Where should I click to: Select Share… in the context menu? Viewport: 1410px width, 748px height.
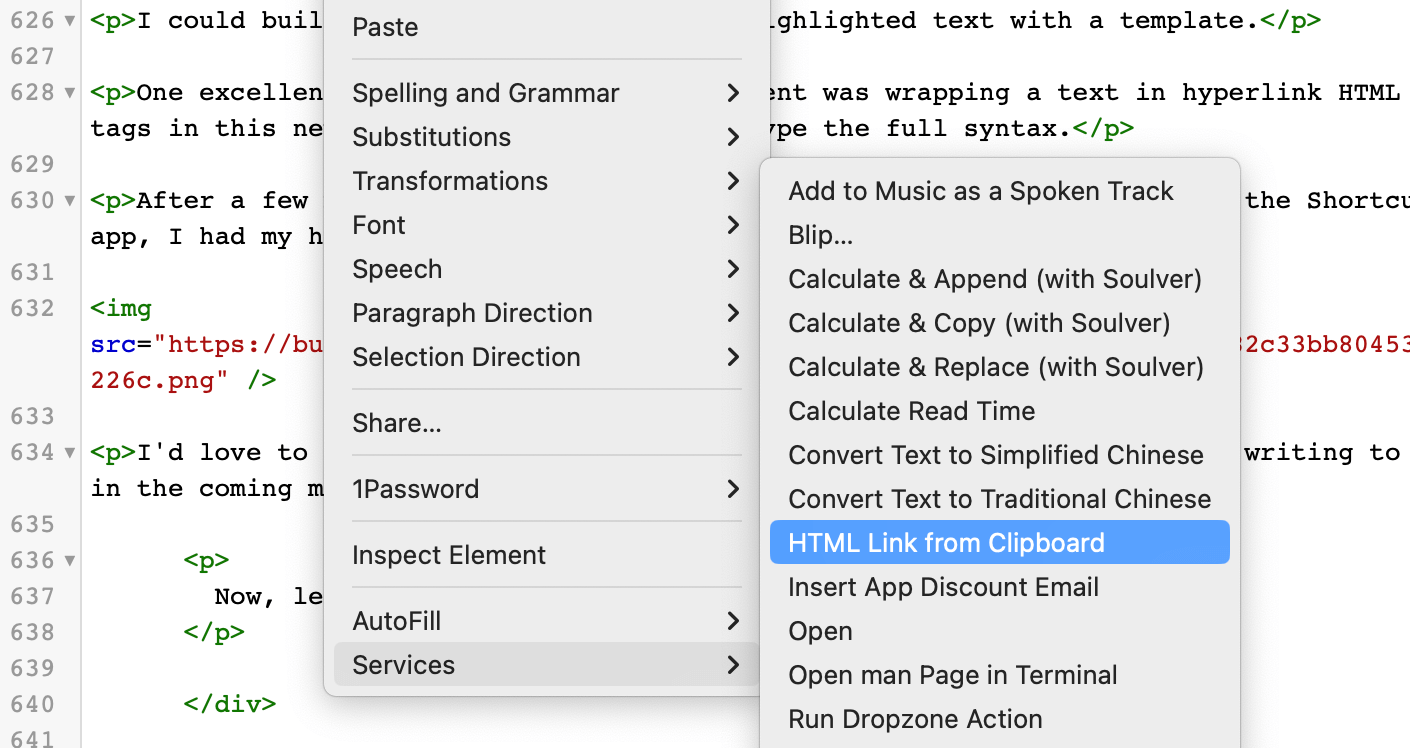tap(397, 423)
